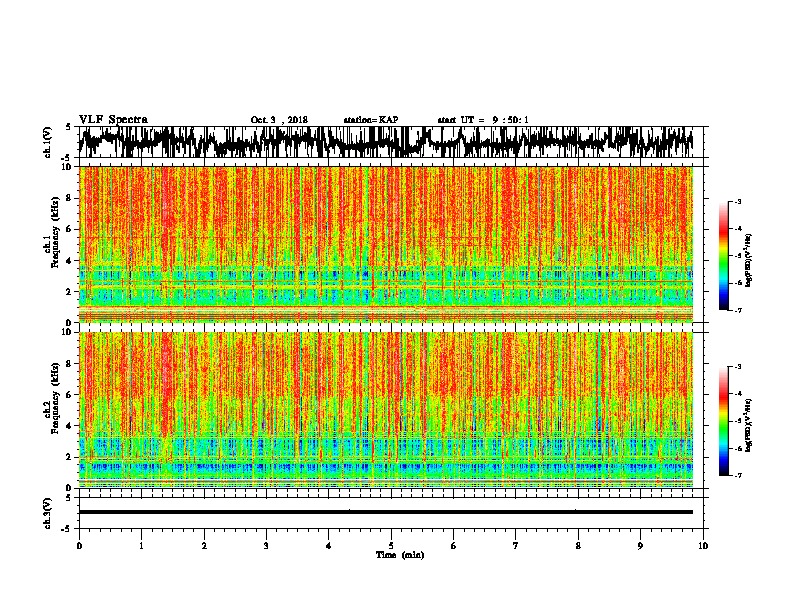Click the "5" tick on ch.1(V) axis

click(x=68, y=127)
